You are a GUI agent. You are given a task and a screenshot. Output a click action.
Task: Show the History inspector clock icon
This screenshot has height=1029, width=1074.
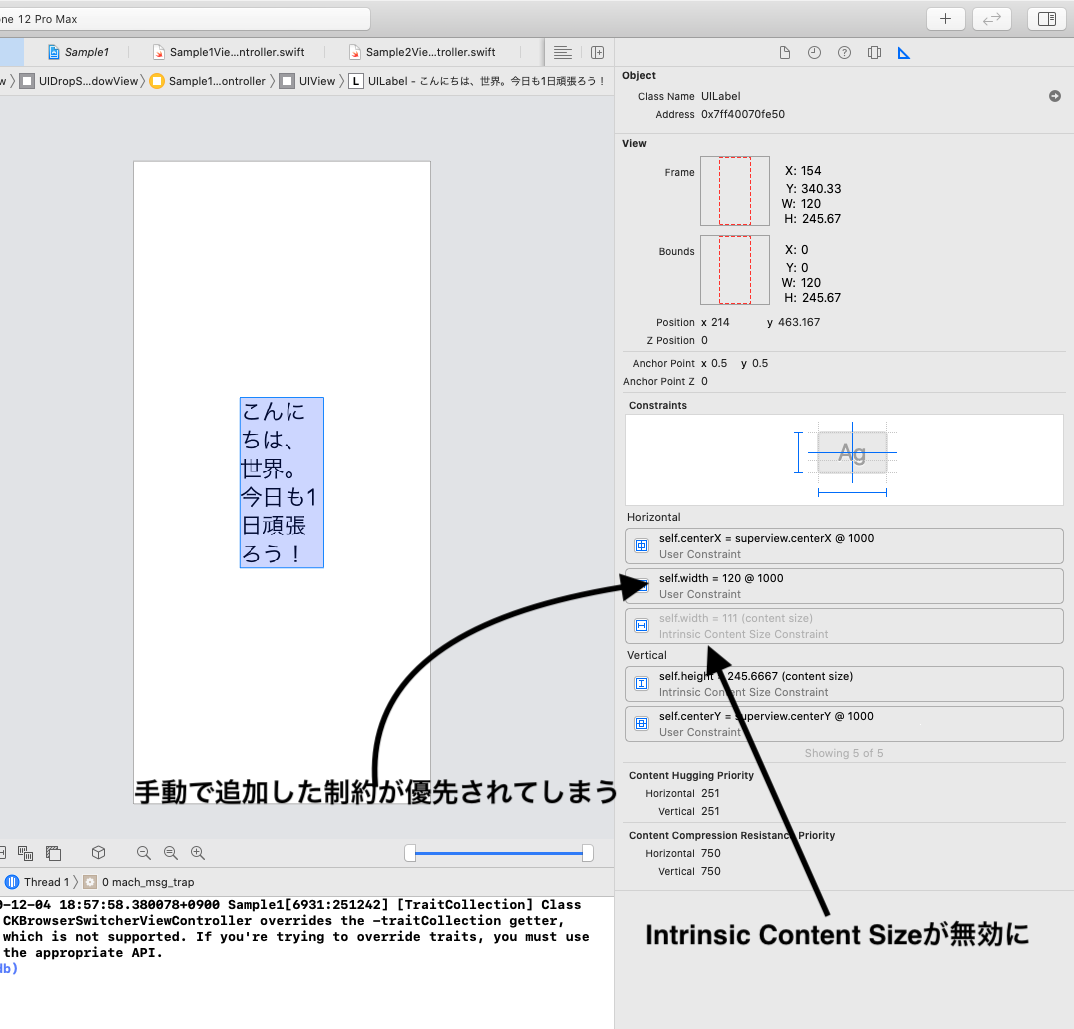[x=814, y=53]
